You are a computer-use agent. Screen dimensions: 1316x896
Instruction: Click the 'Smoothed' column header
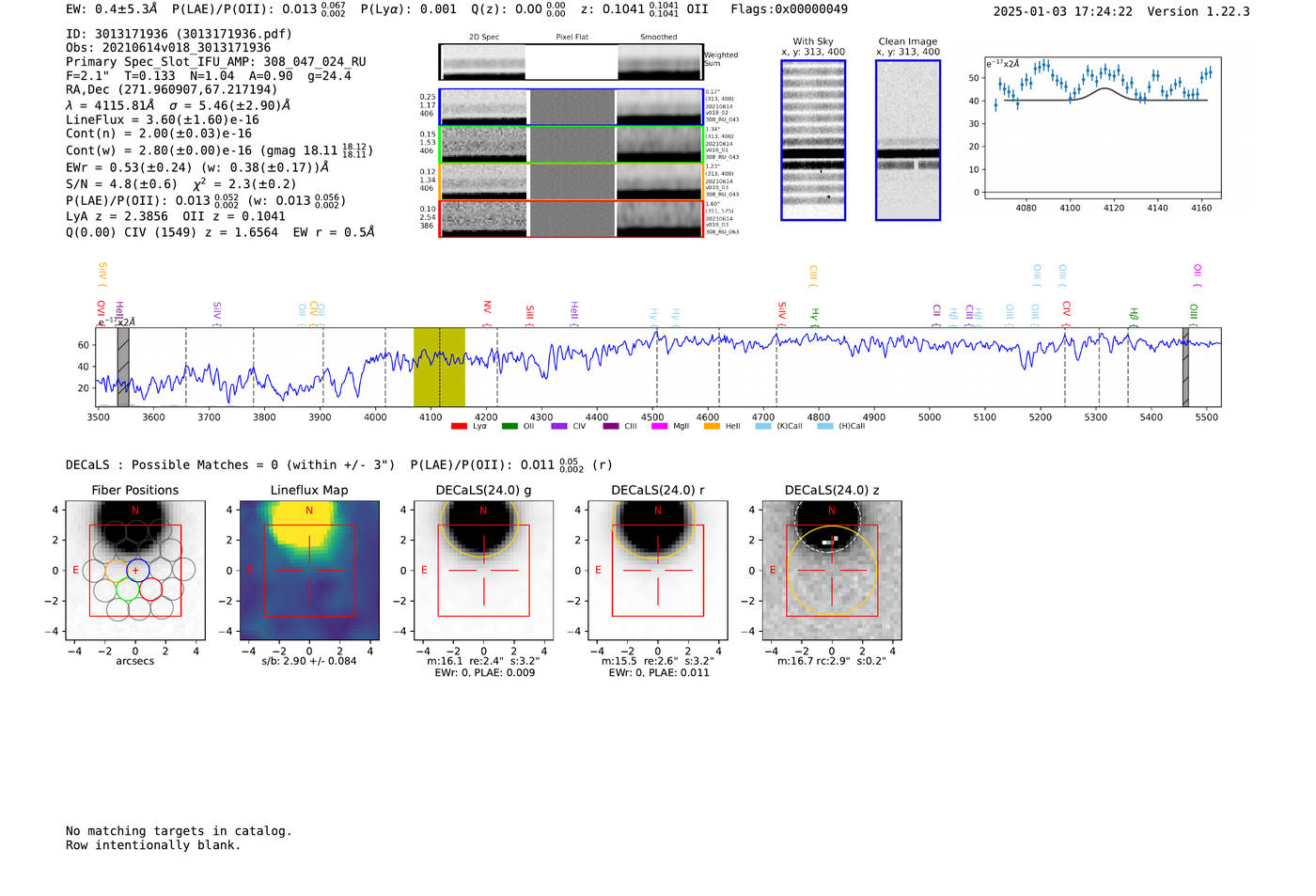point(659,38)
